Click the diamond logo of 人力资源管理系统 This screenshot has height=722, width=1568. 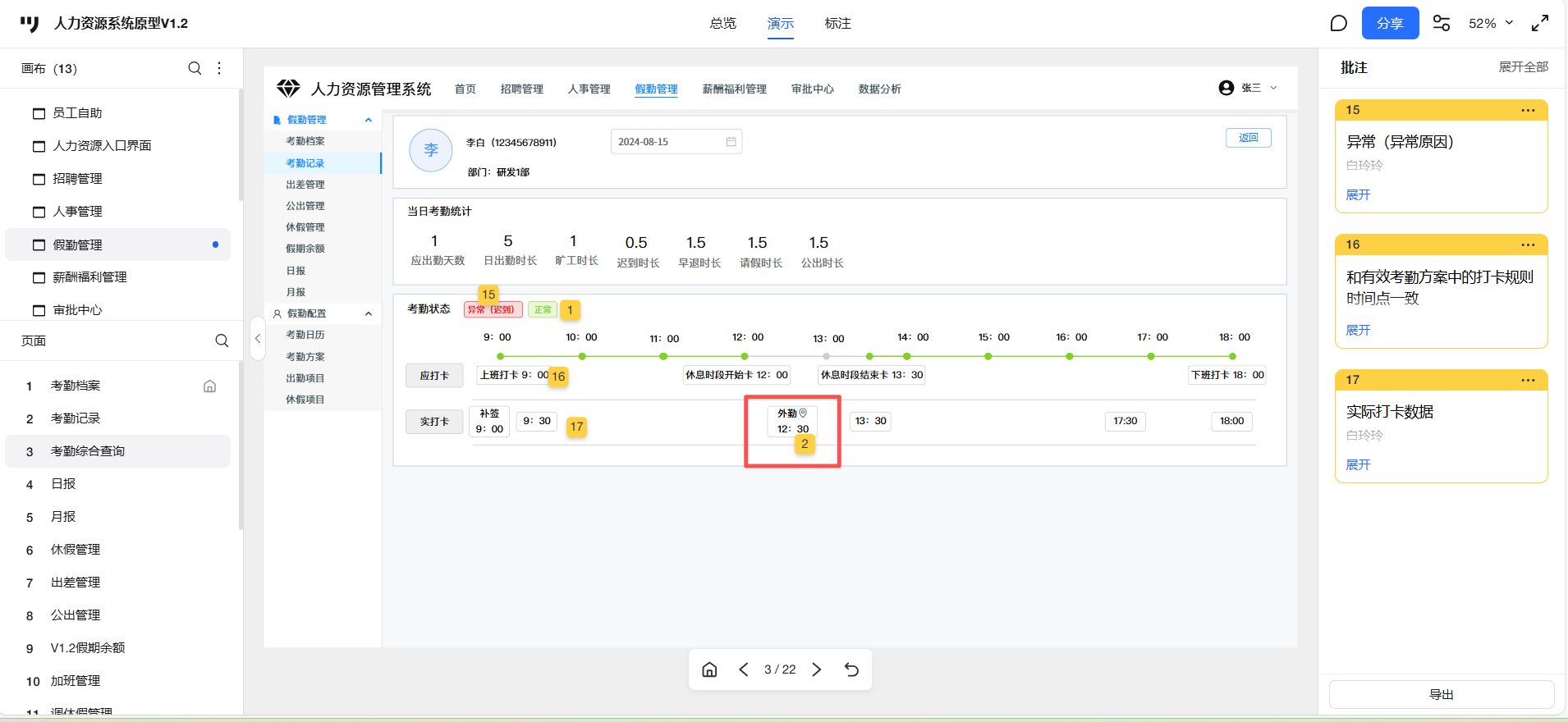[288, 88]
